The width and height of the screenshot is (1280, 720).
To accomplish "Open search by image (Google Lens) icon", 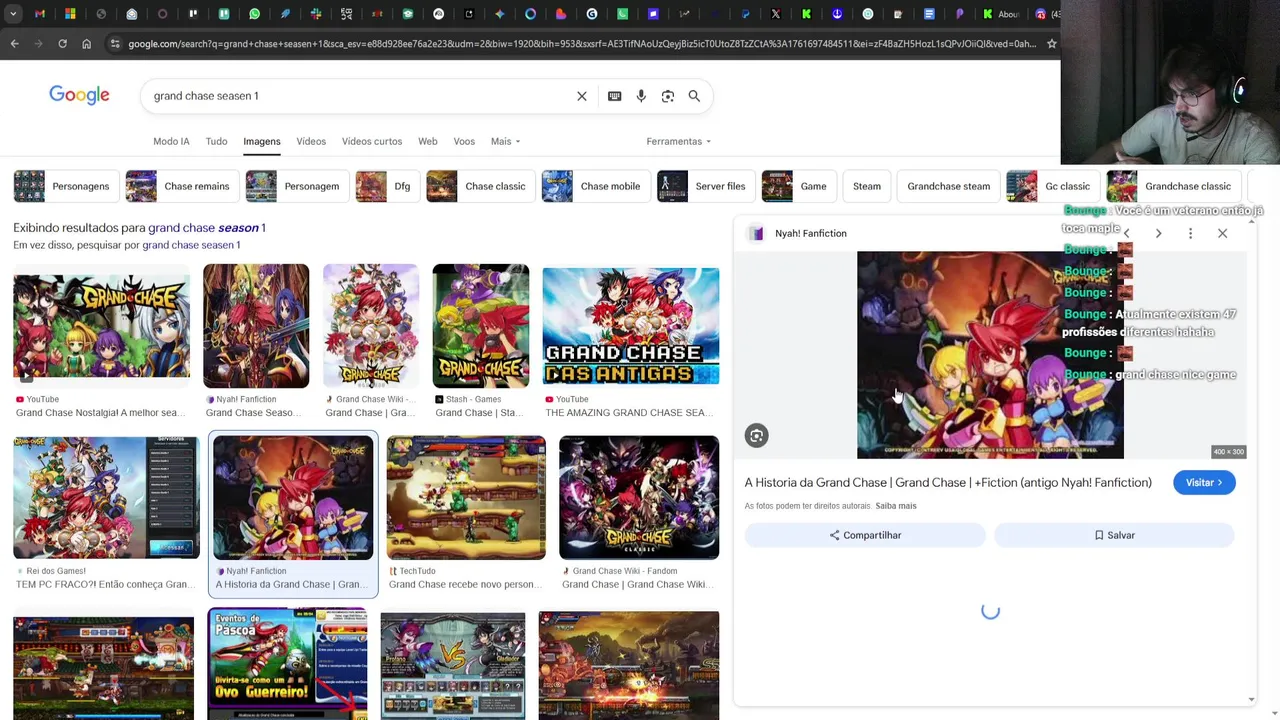I will pyautogui.click(x=667, y=96).
